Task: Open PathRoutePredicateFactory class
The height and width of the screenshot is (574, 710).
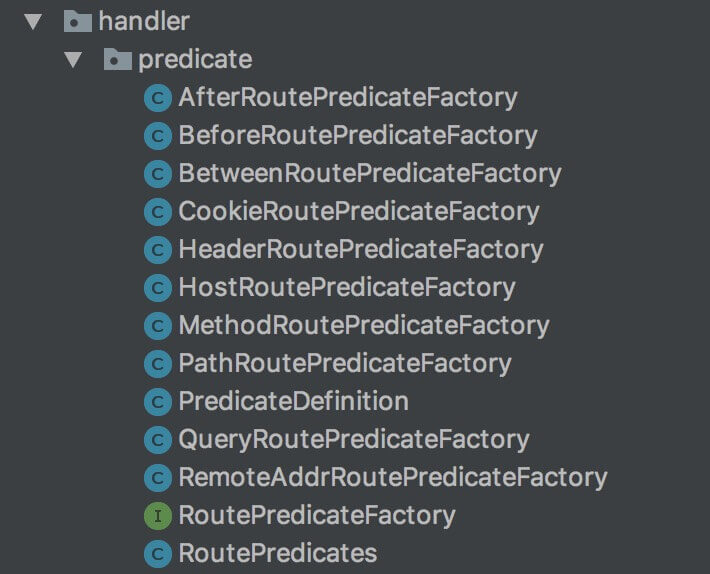Action: click(344, 364)
